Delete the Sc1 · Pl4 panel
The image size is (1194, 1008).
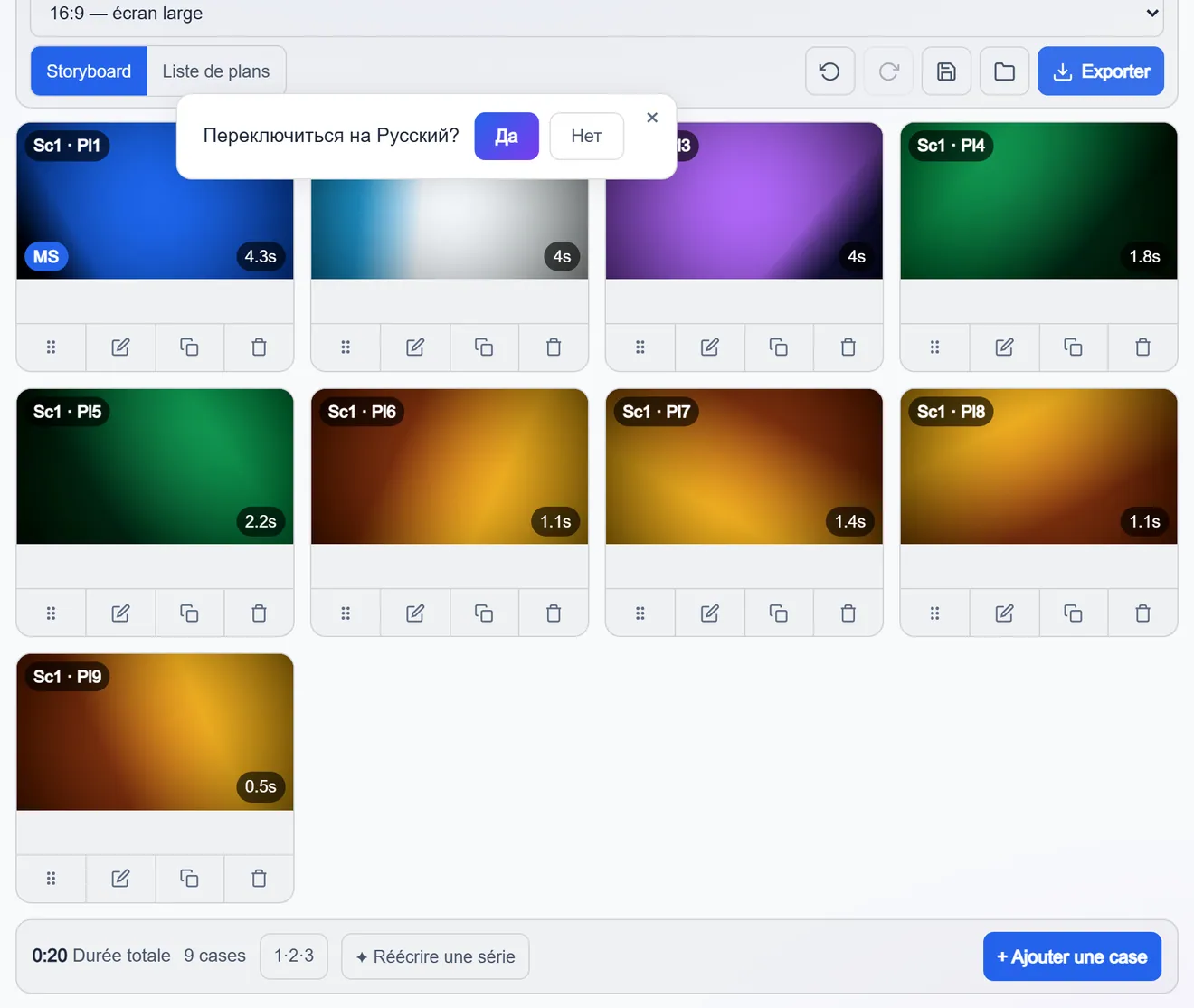[x=1142, y=347]
